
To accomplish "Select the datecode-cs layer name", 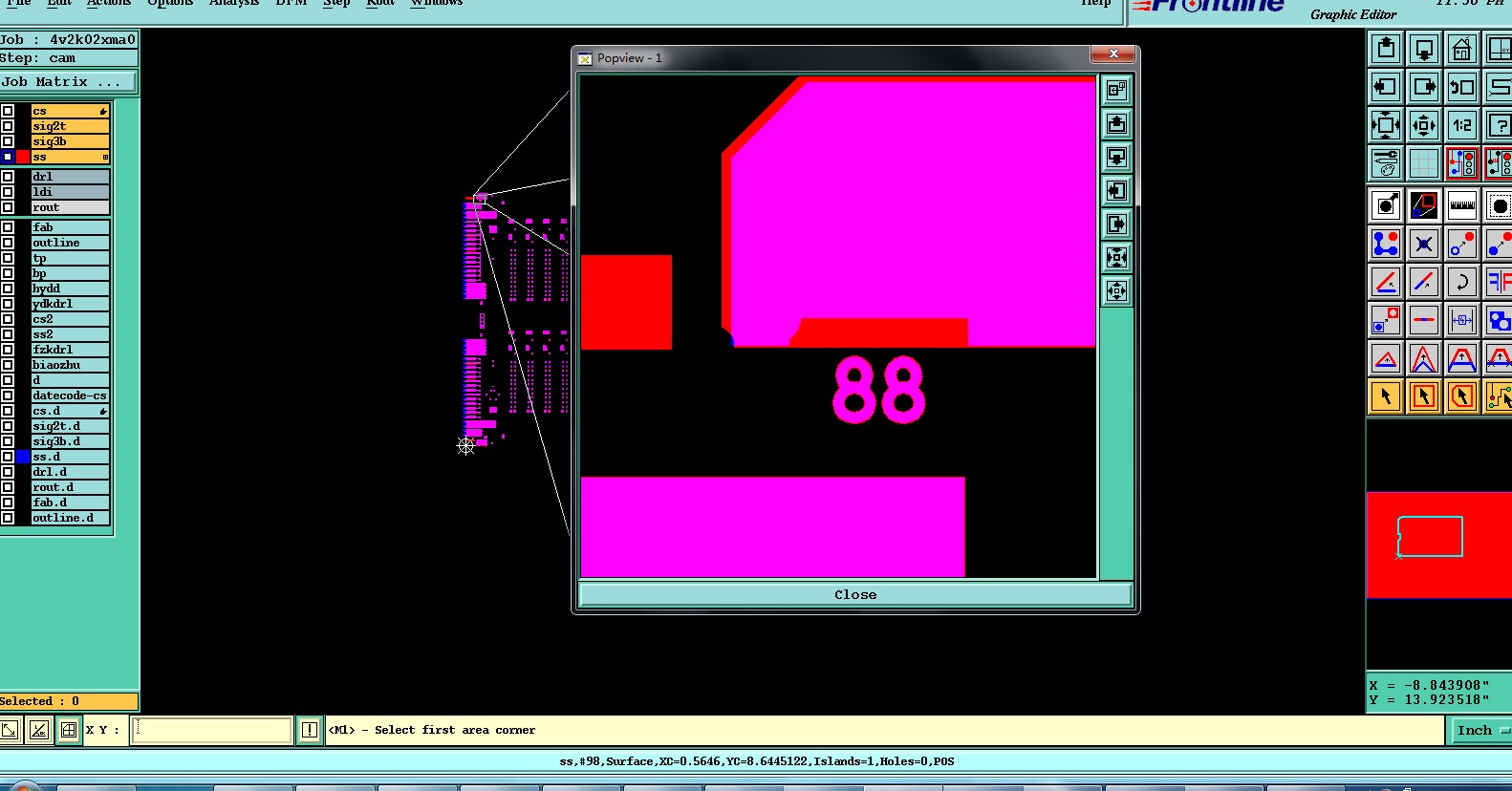I will click(x=70, y=395).
